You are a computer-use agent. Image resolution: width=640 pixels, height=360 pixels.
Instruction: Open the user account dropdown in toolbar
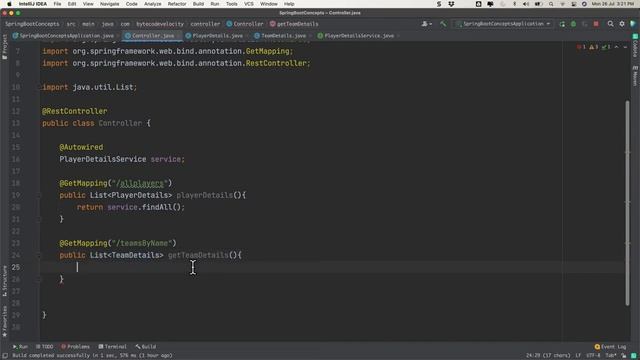tap(427, 24)
